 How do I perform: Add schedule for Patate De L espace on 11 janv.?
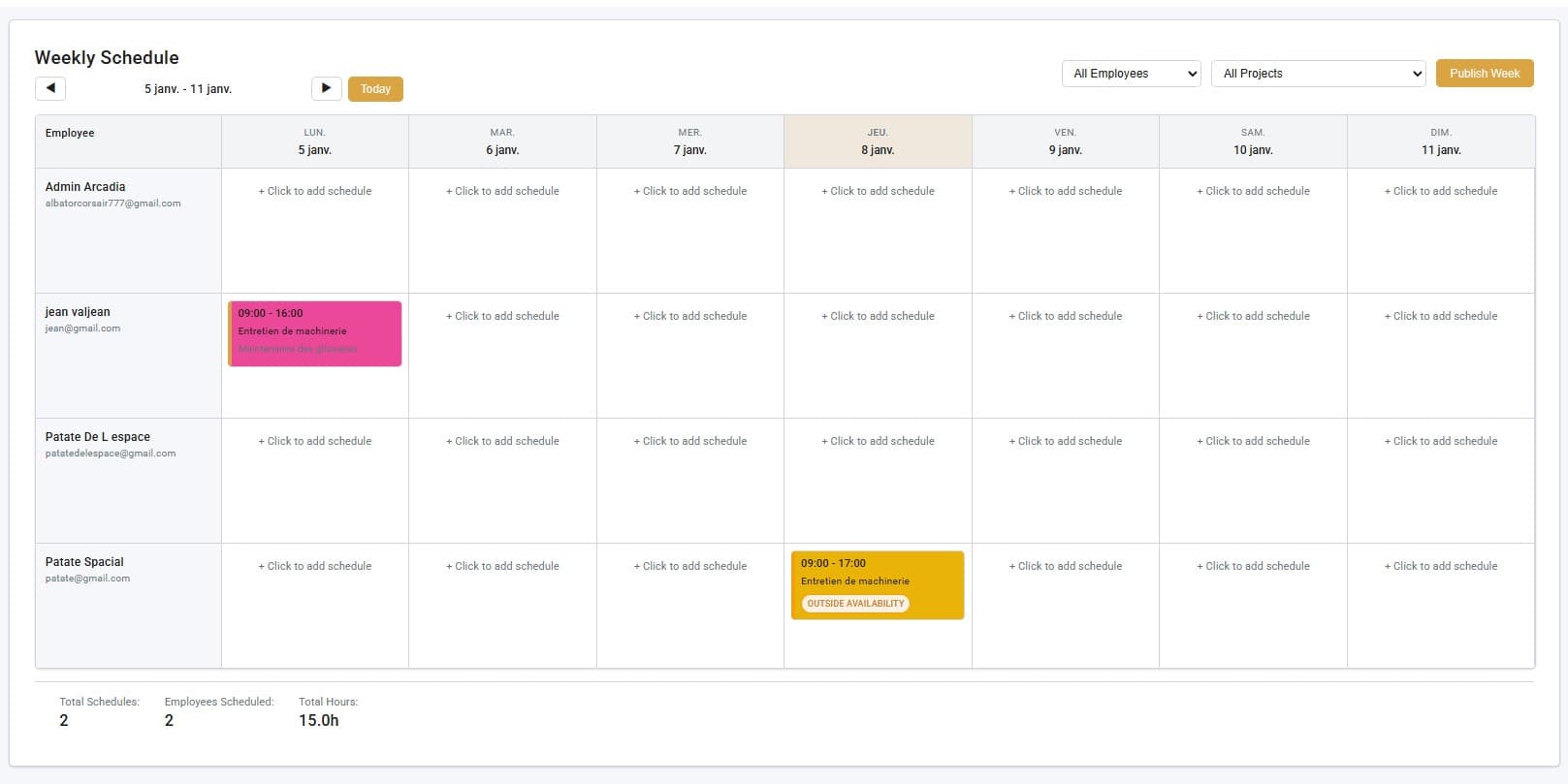pyautogui.click(x=1441, y=441)
